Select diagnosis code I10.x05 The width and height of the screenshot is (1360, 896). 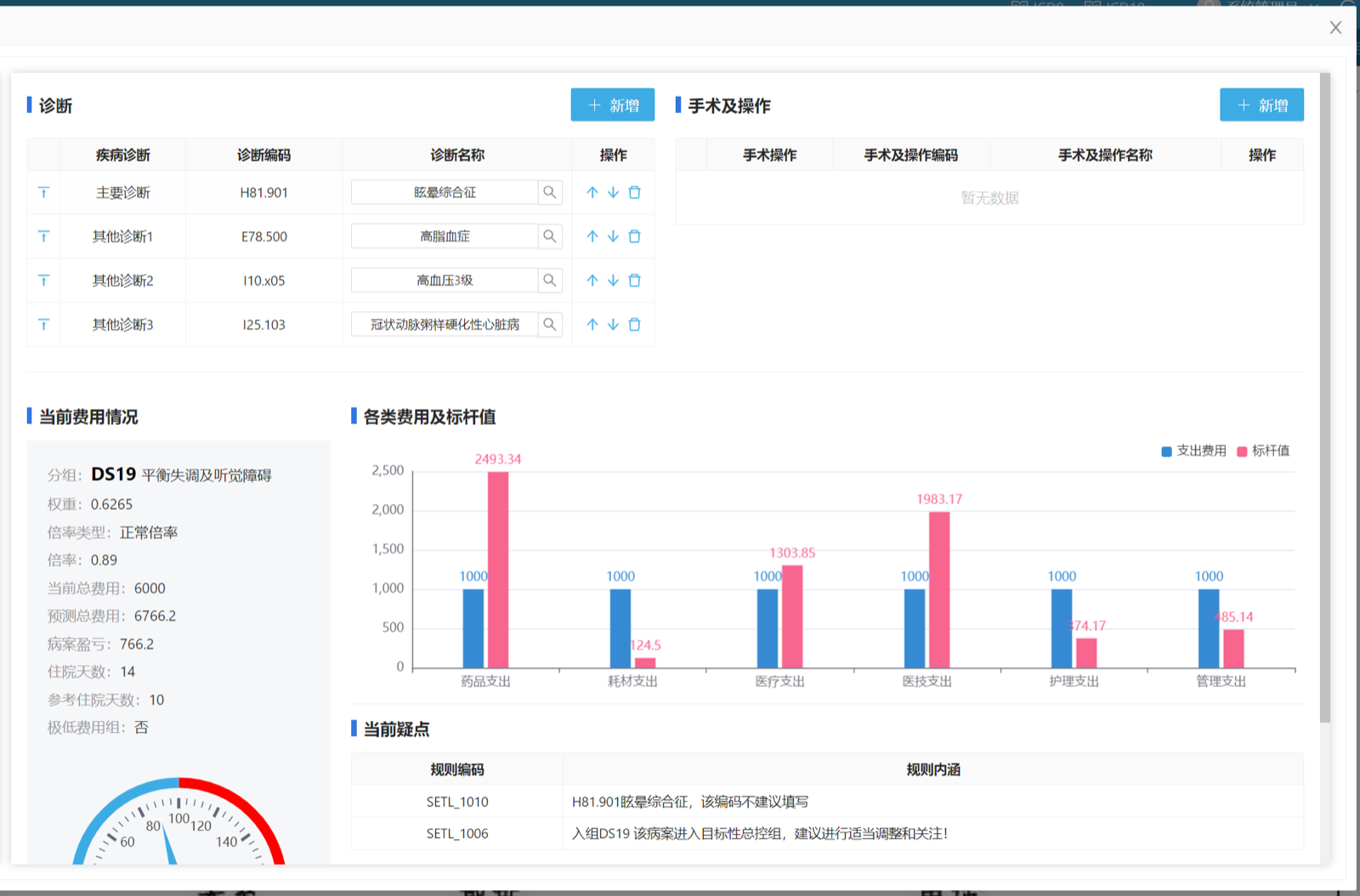click(x=263, y=281)
